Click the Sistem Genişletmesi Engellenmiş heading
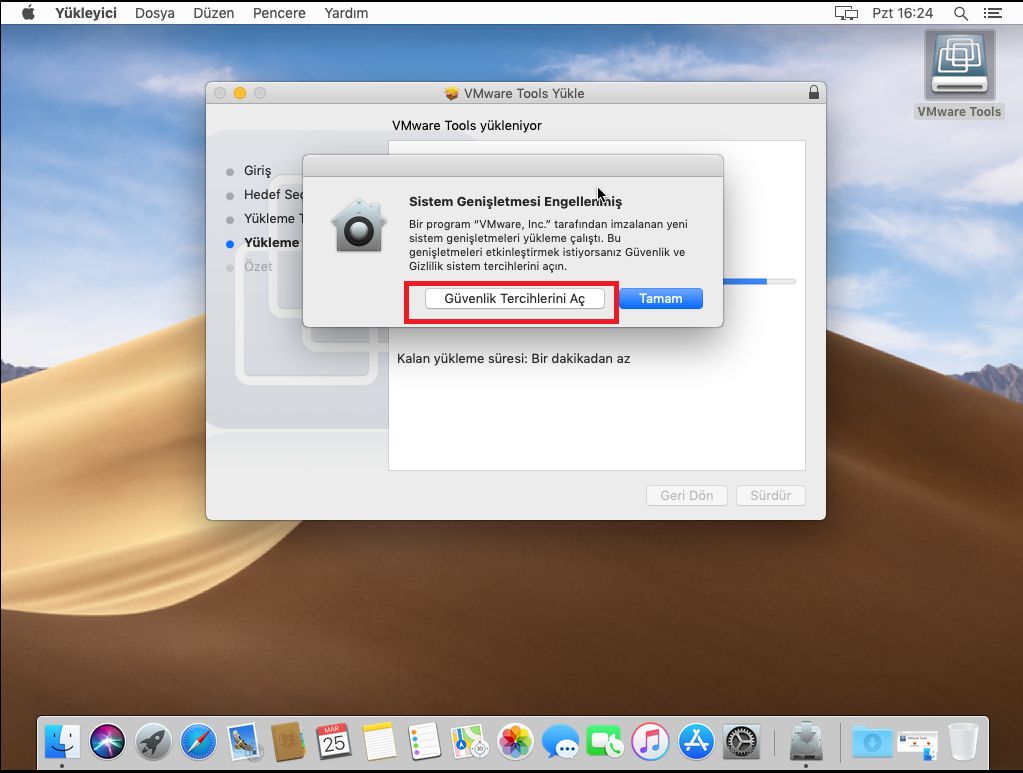This screenshot has width=1023, height=773. point(515,202)
